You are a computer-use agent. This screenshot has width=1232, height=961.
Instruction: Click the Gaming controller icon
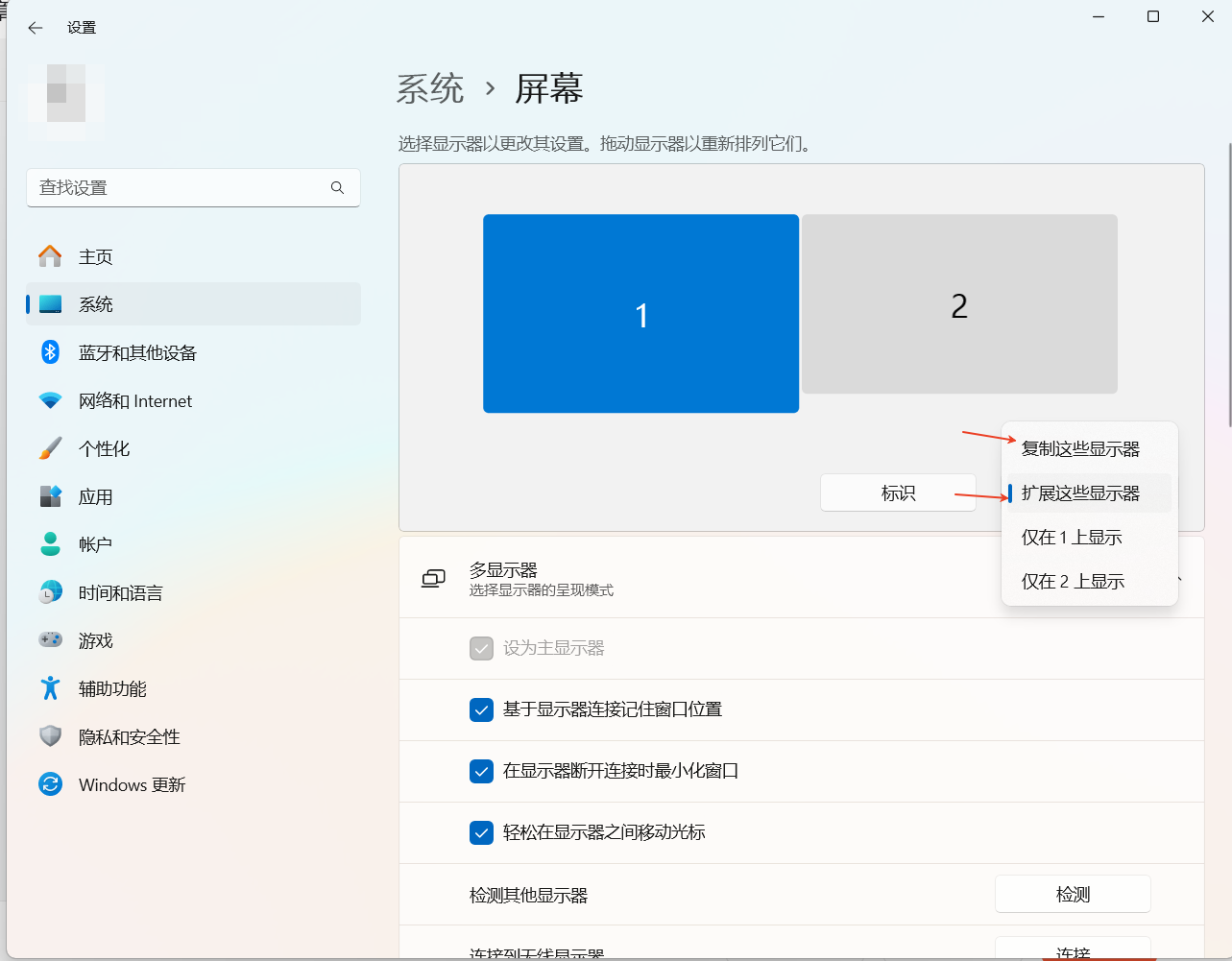[x=50, y=640]
